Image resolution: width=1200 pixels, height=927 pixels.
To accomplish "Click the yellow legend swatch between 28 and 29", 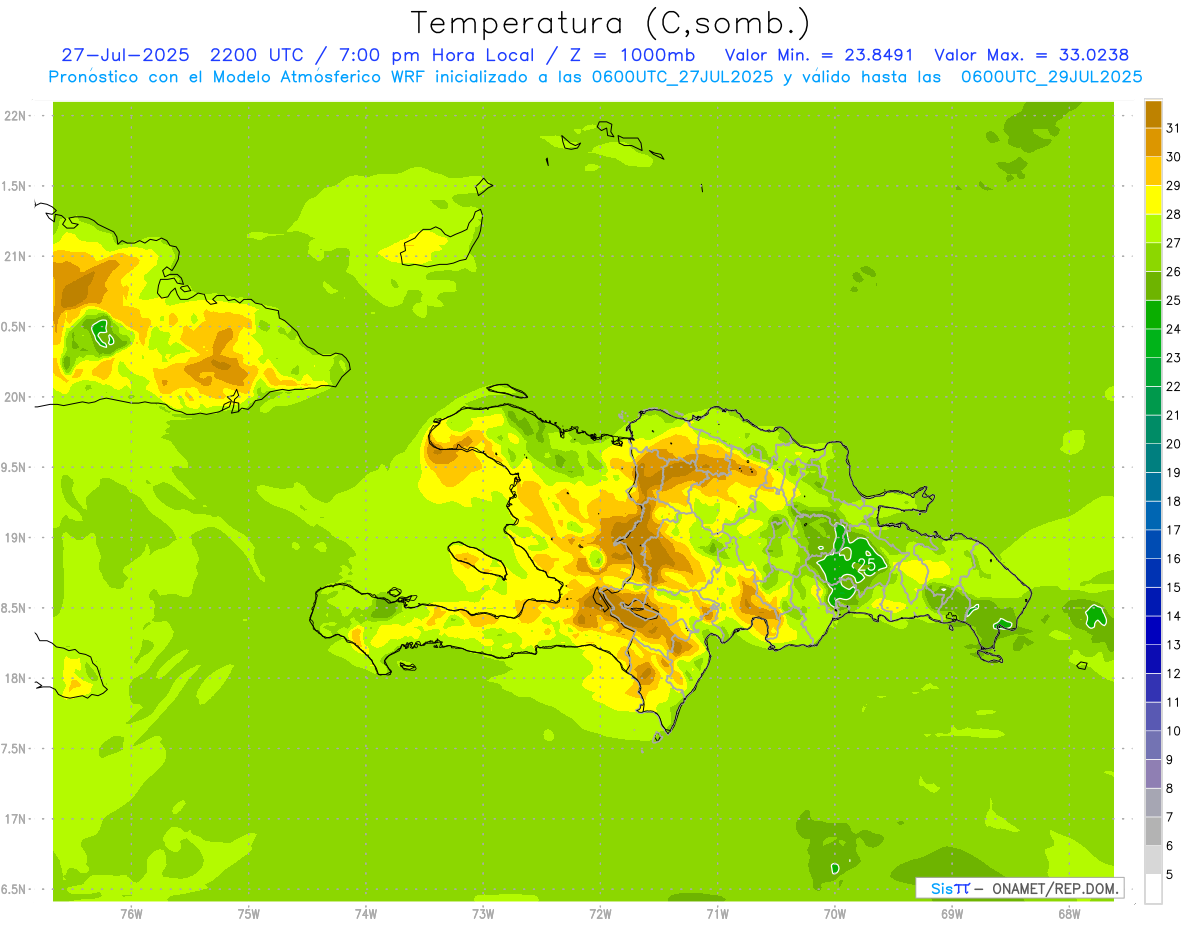I will [1153, 200].
